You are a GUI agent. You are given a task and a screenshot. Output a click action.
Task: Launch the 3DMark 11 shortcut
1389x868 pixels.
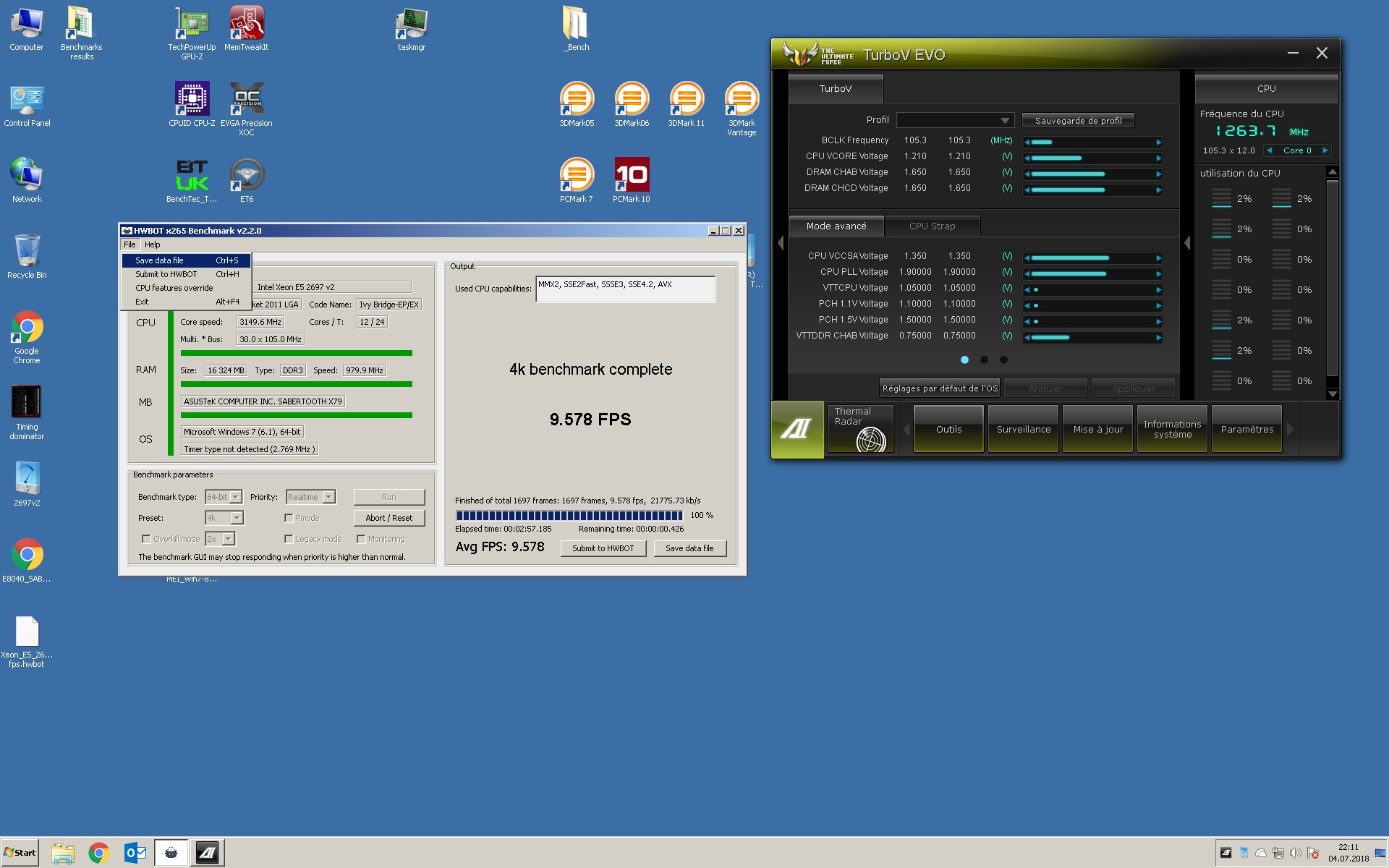tap(687, 105)
